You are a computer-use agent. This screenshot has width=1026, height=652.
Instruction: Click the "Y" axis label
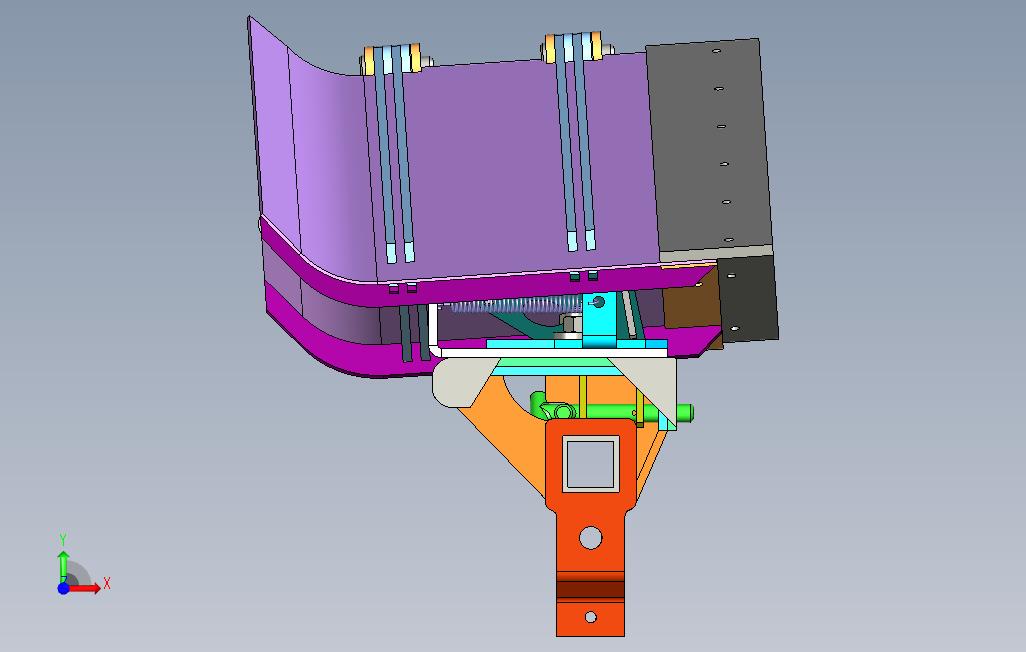63,540
